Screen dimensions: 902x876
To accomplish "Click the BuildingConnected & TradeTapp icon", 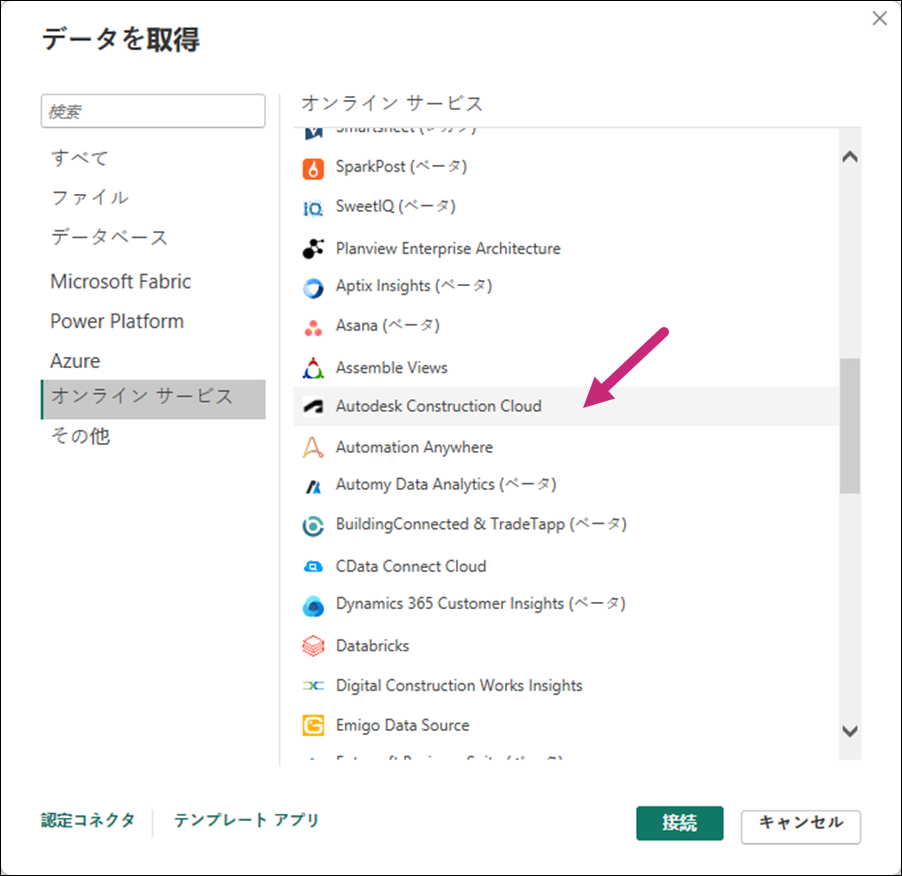I will click(313, 526).
